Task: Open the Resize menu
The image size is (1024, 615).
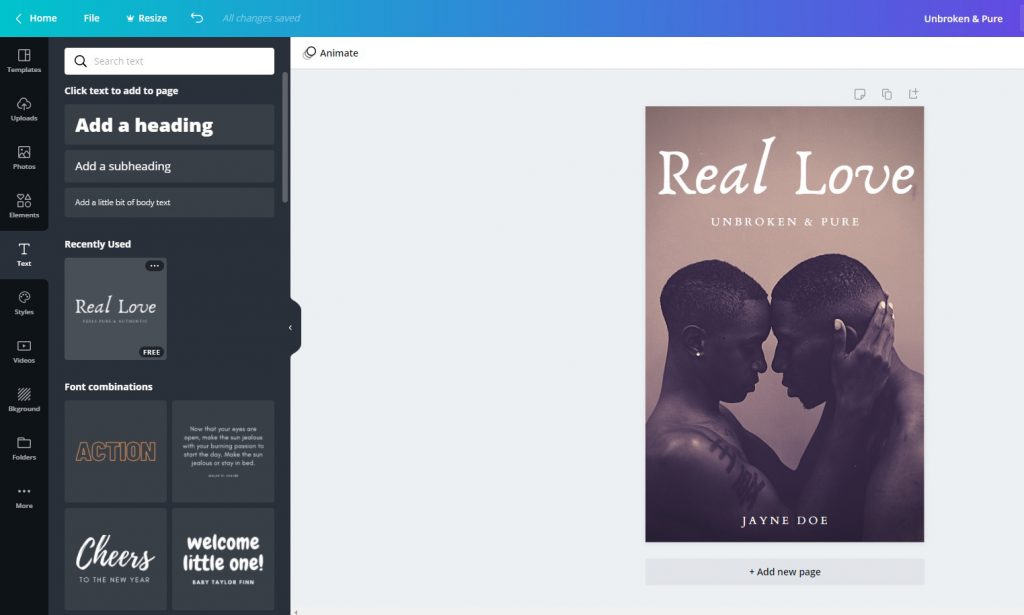Action: pyautogui.click(x=146, y=18)
